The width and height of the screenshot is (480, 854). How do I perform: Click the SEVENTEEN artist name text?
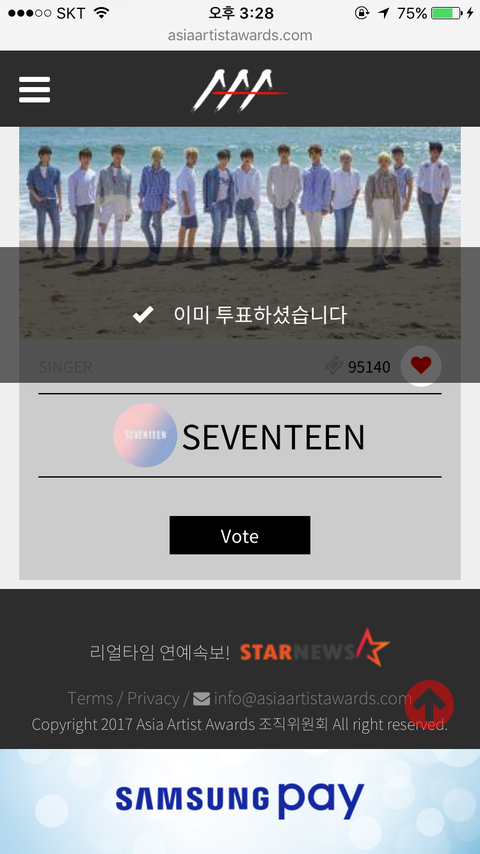pyautogui.click(x=273, y=437)
